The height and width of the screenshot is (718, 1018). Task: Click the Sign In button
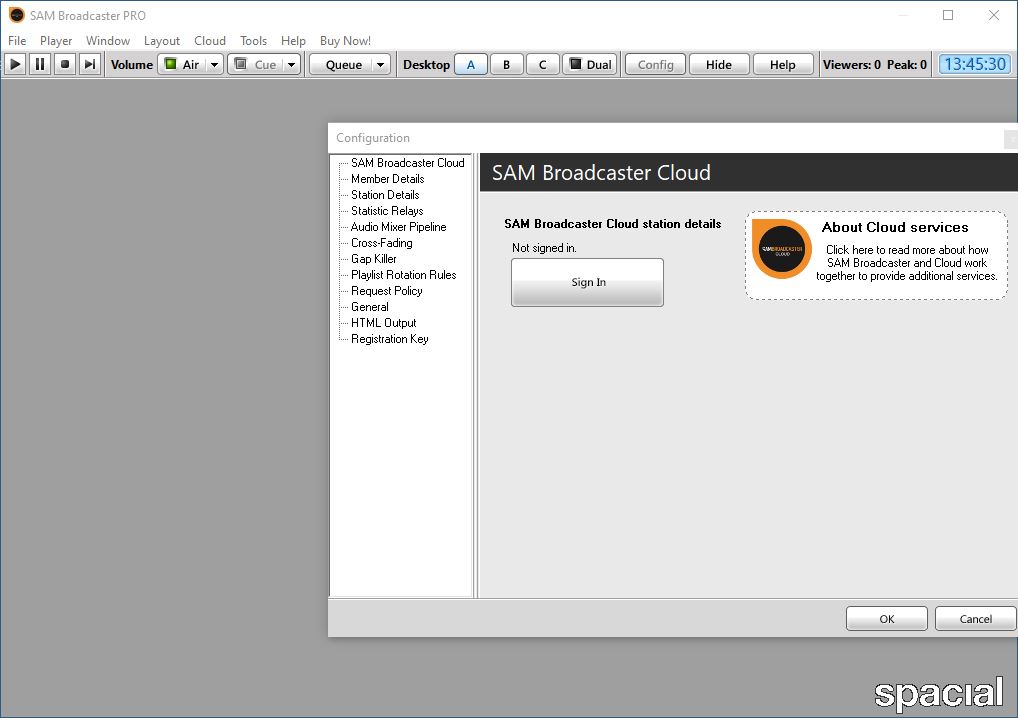[588, 282]
